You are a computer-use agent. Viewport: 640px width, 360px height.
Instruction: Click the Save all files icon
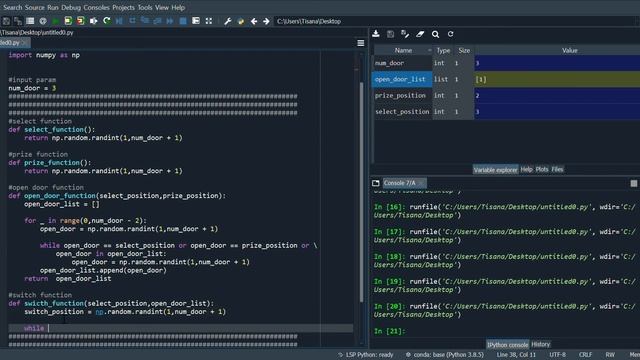click(18, 21)
